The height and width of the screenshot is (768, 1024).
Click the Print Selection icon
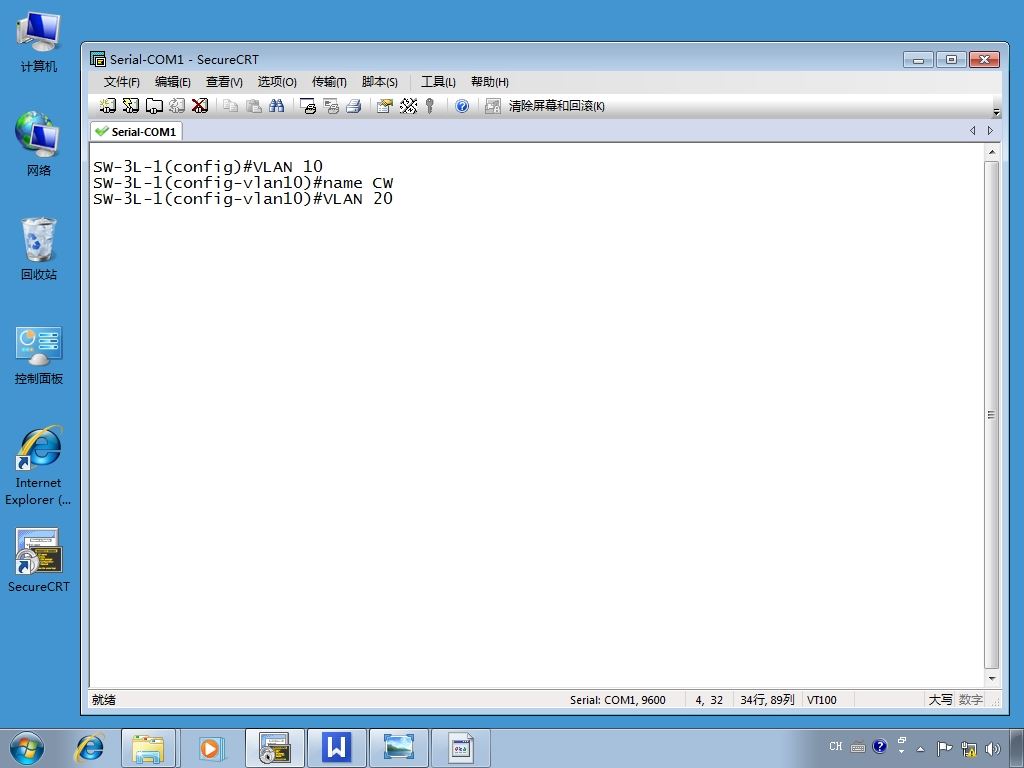pos(331,106)
